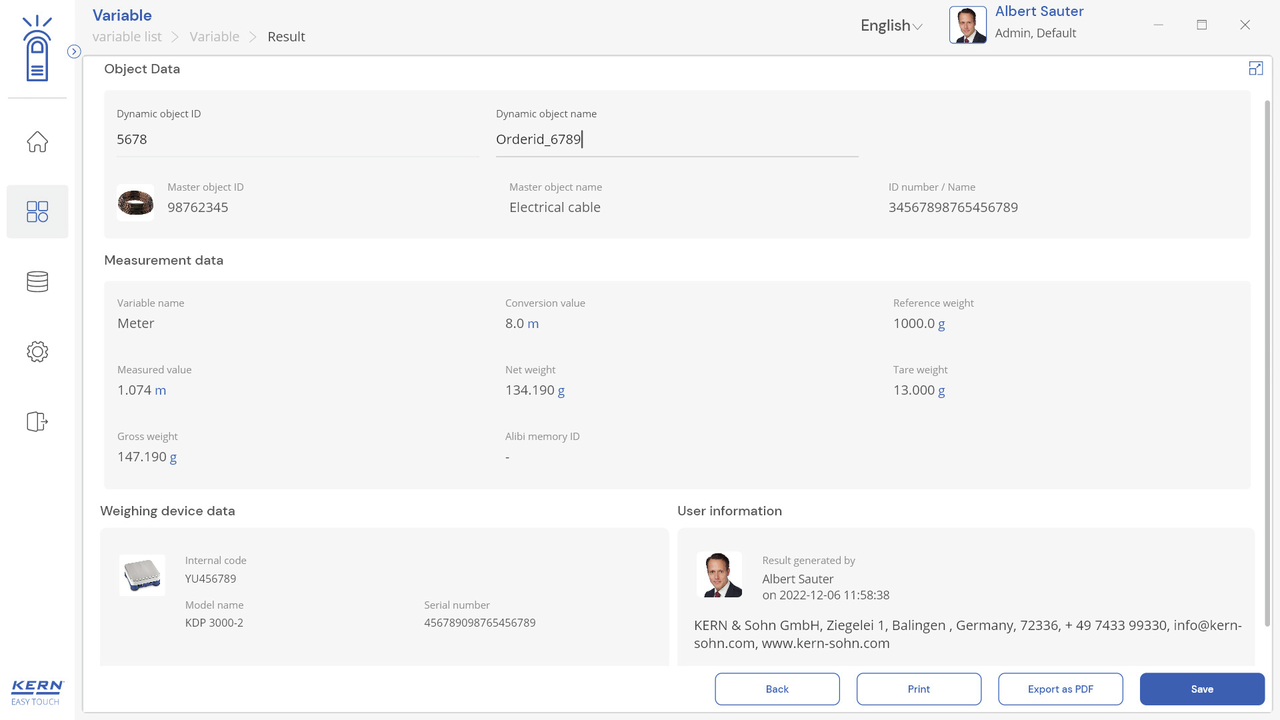
Task: Click the KERN Easy Touch footer logo
Action: (x=37, y=692)
